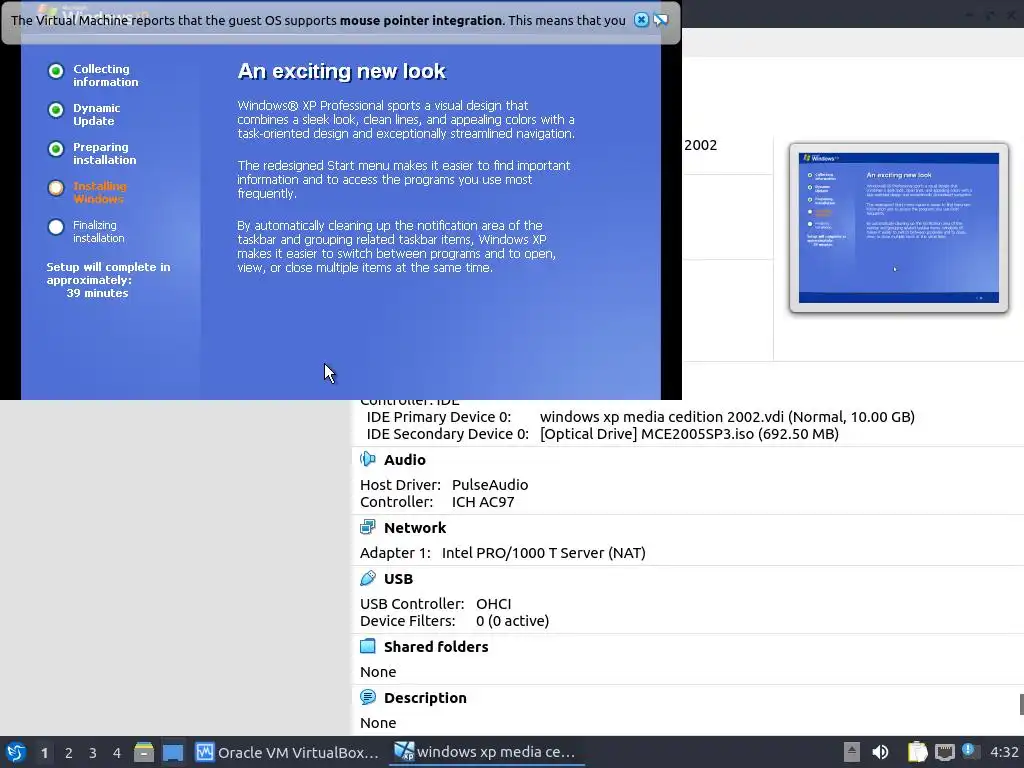This screenshot has width=1024, height=768.
Task: Click the details pane vertical scrollbar
Action: [1021, 705]
